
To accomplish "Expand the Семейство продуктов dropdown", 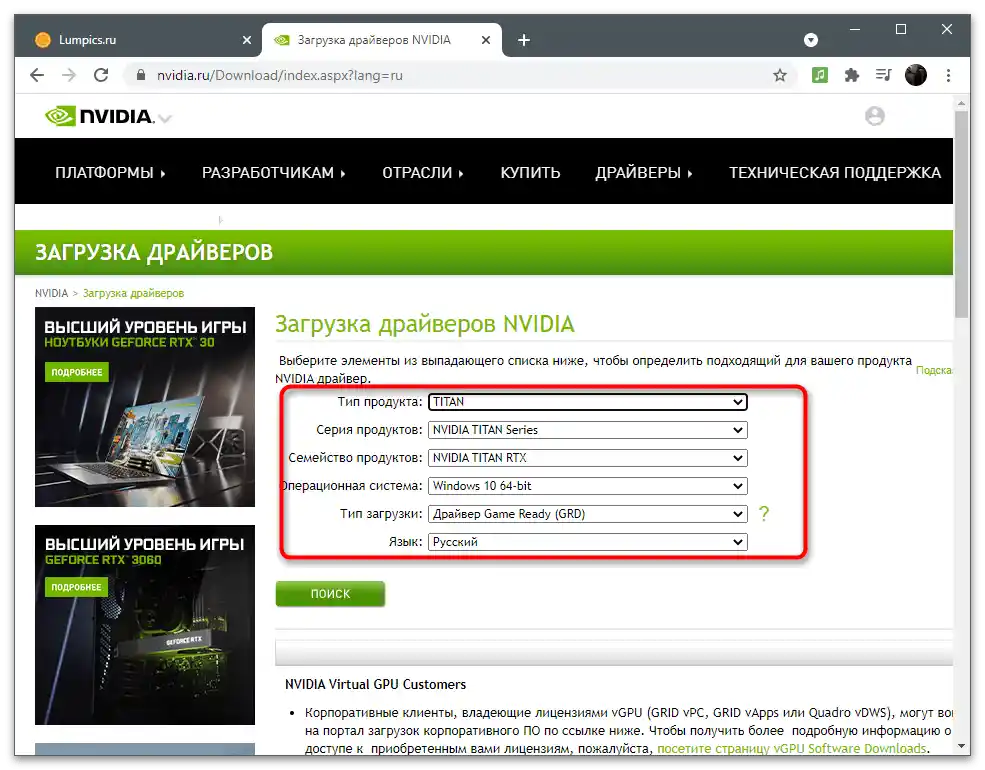I will [x=587, y=458].
